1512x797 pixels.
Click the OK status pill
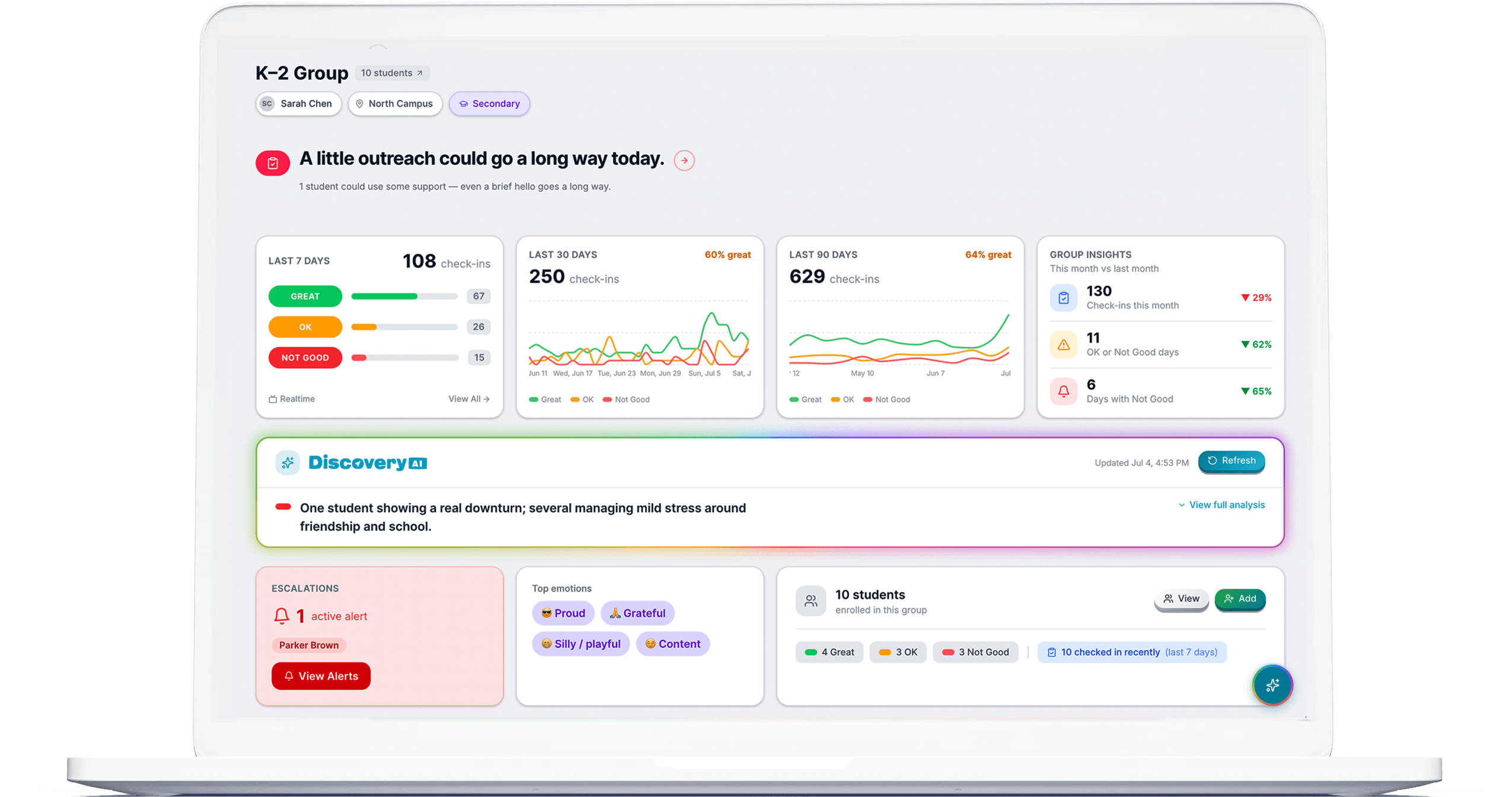[x=304, y=327]
